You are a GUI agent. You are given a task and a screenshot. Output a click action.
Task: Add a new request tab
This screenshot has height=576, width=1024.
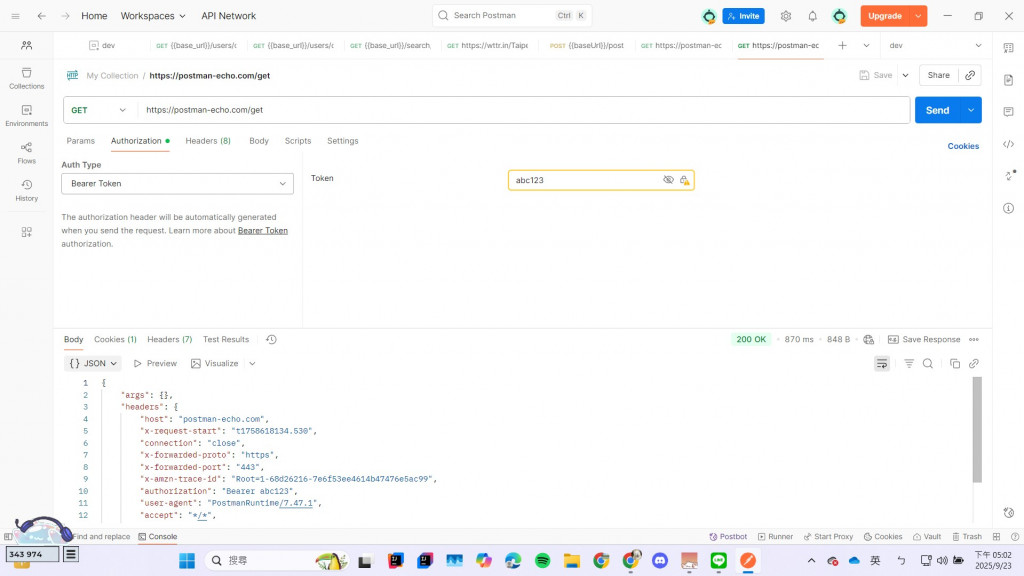click(842, 45)
